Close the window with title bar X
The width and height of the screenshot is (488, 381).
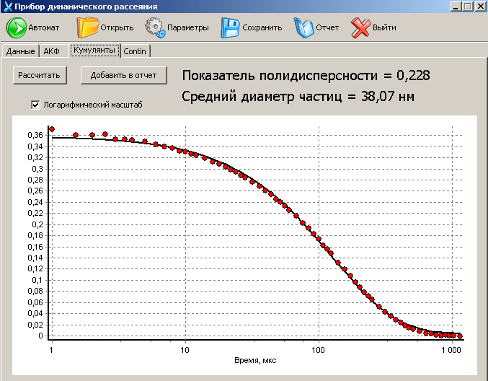click(x=481, y=6)
